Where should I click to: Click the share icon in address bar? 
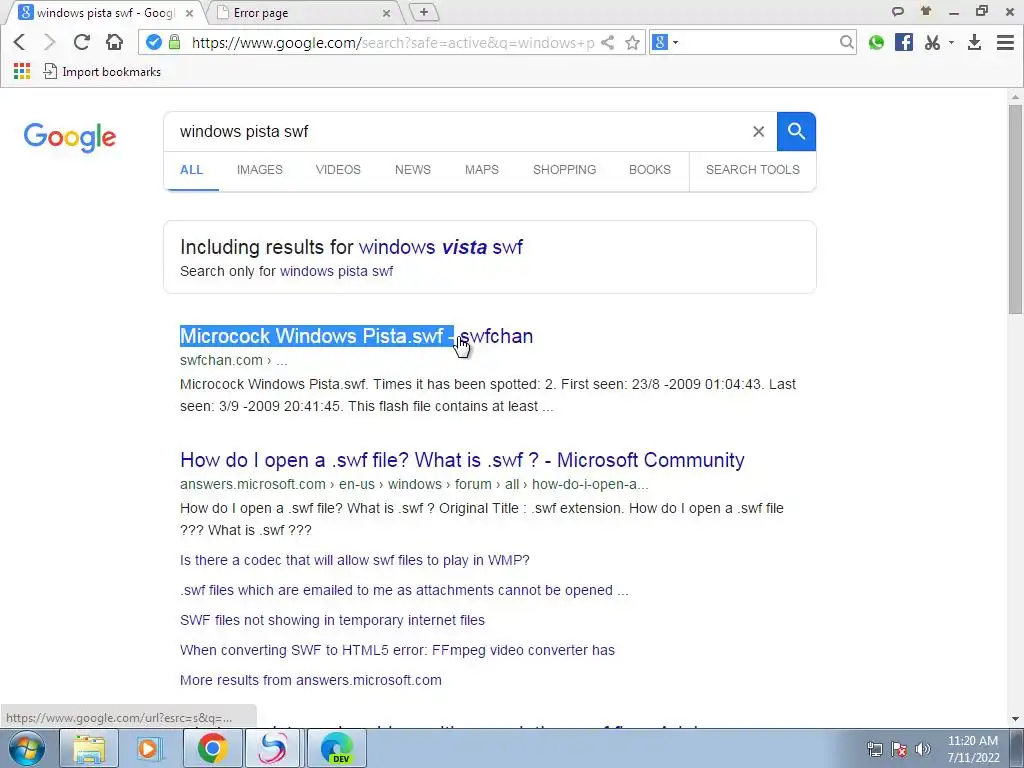pyautogui.click(x=607, y=42)
